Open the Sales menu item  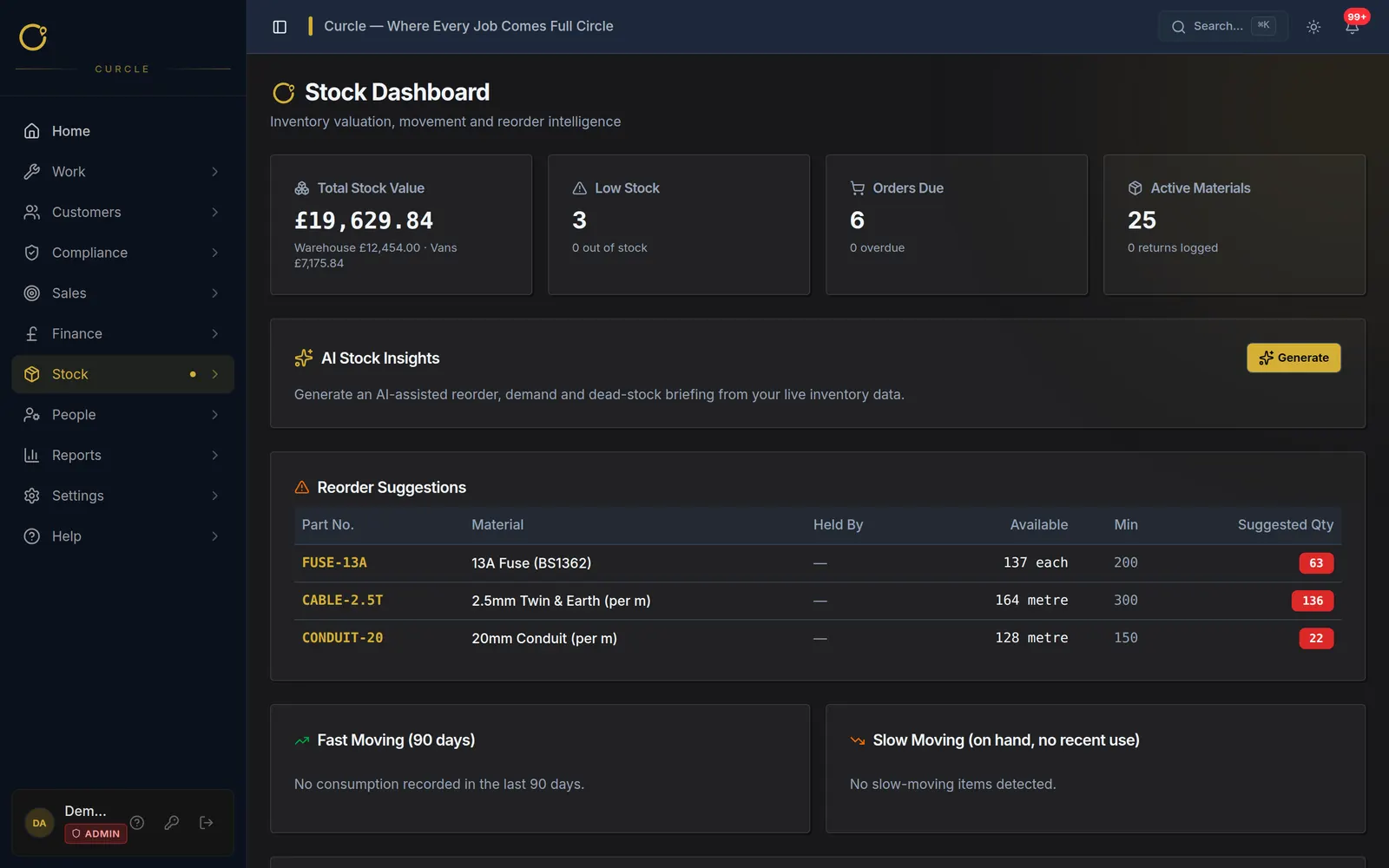pyautogui.click(x=122, y=293)
